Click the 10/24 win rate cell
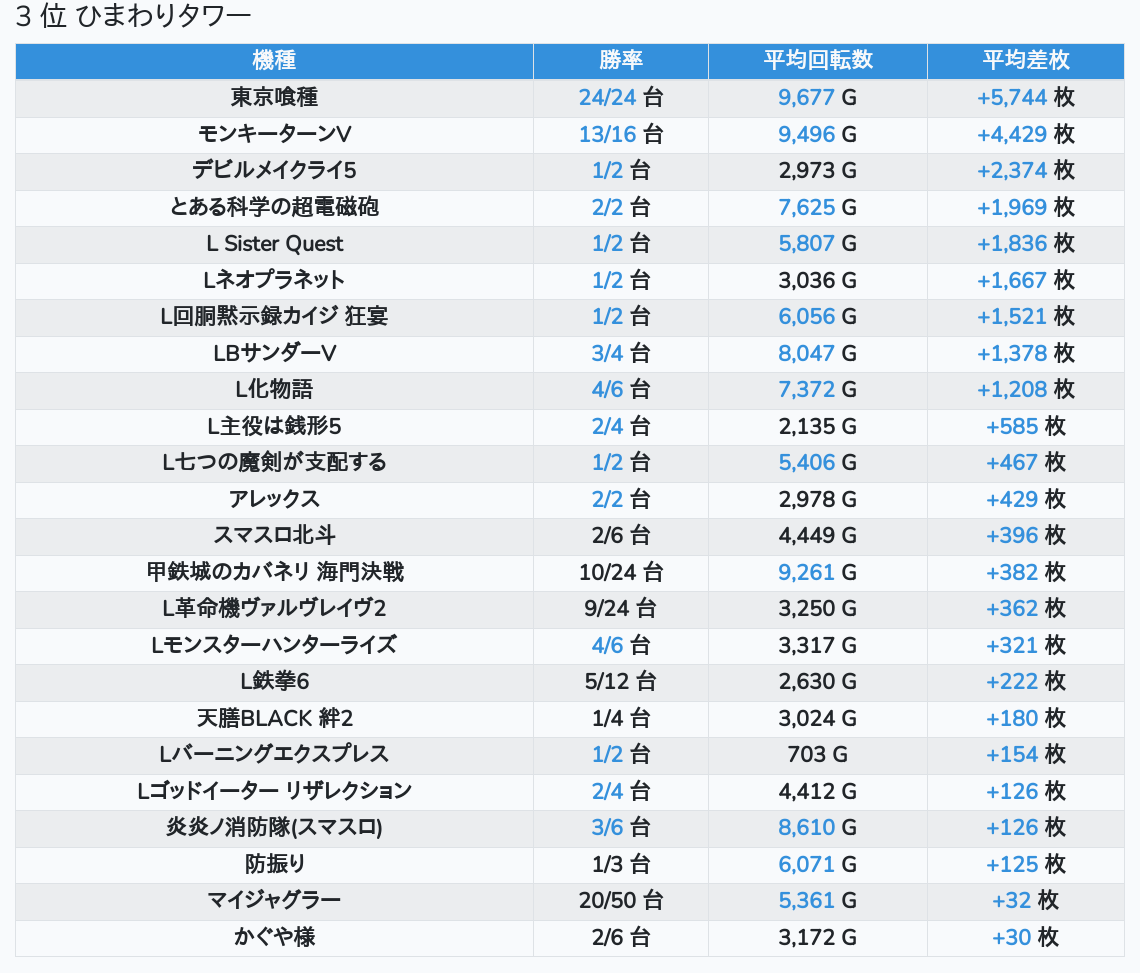 click(x=620, y=572)
